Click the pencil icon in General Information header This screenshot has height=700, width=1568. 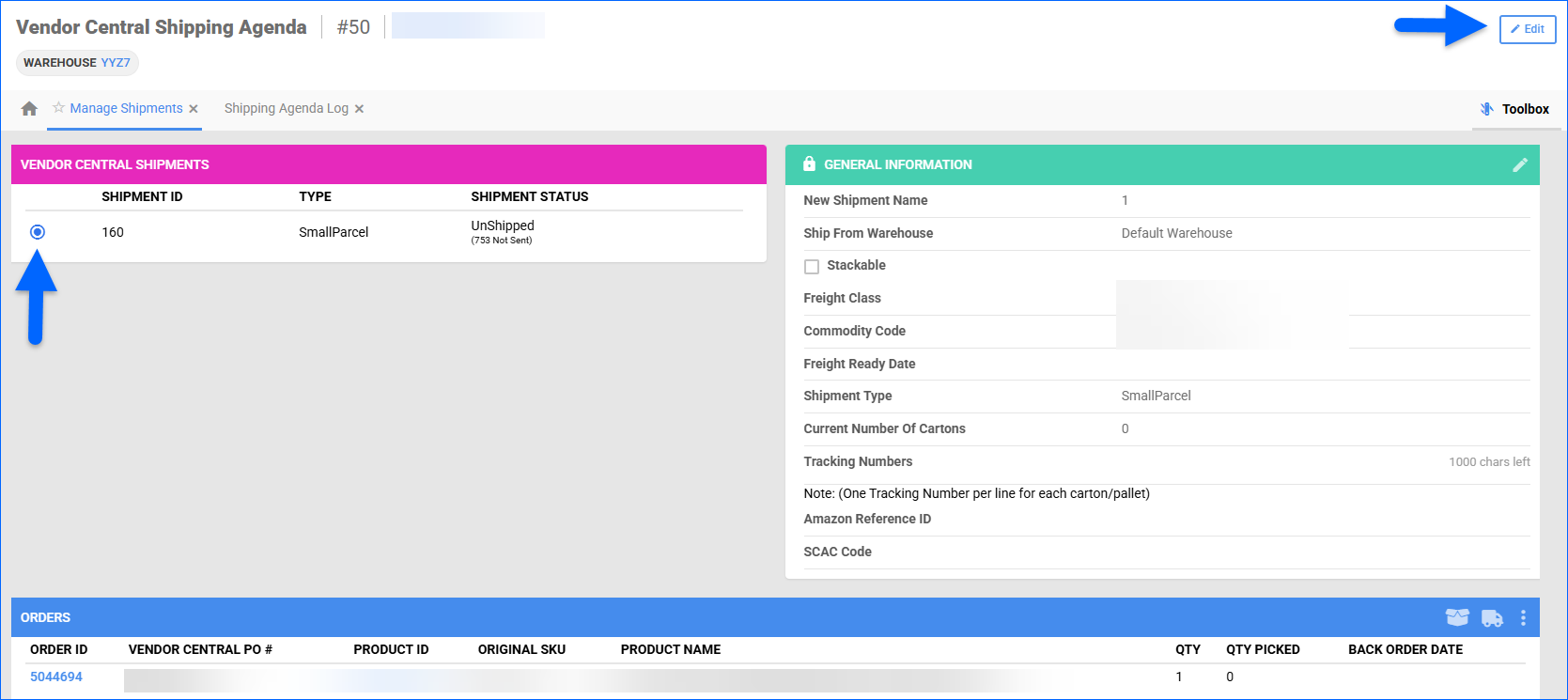pyautogui.click(x=1519, y=165)
